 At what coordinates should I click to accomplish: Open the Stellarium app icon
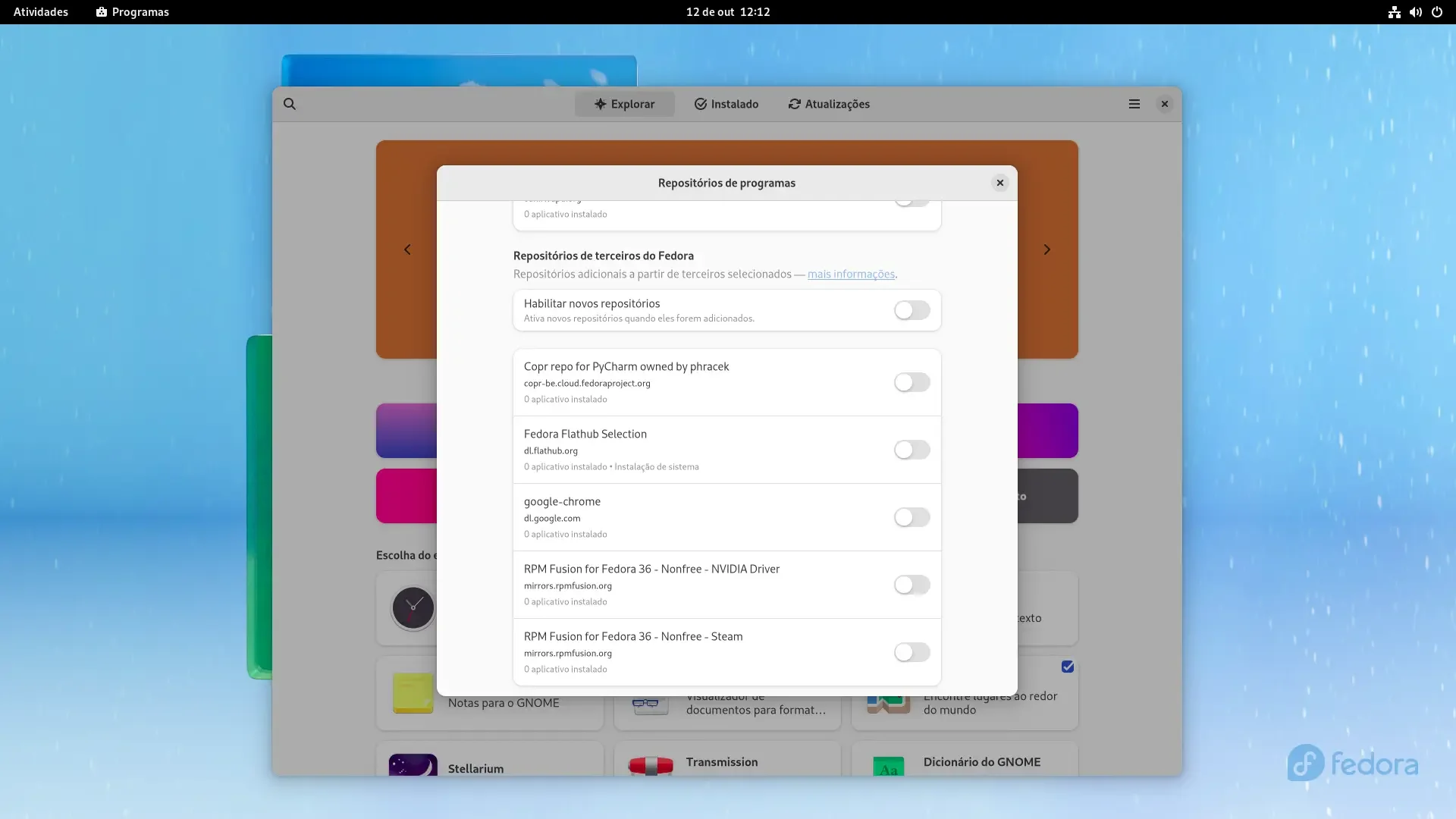(413, 764)
